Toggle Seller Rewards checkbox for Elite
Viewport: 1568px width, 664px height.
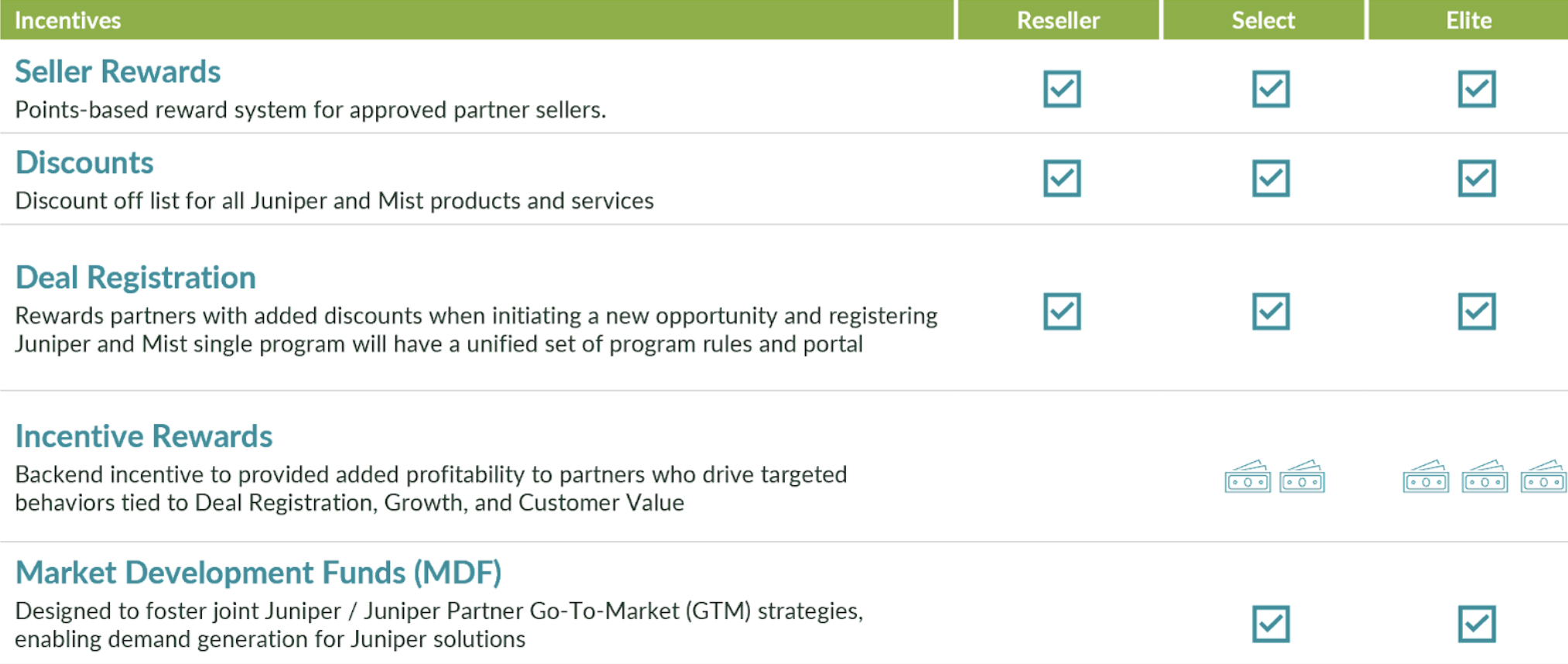click(1477, 89)
